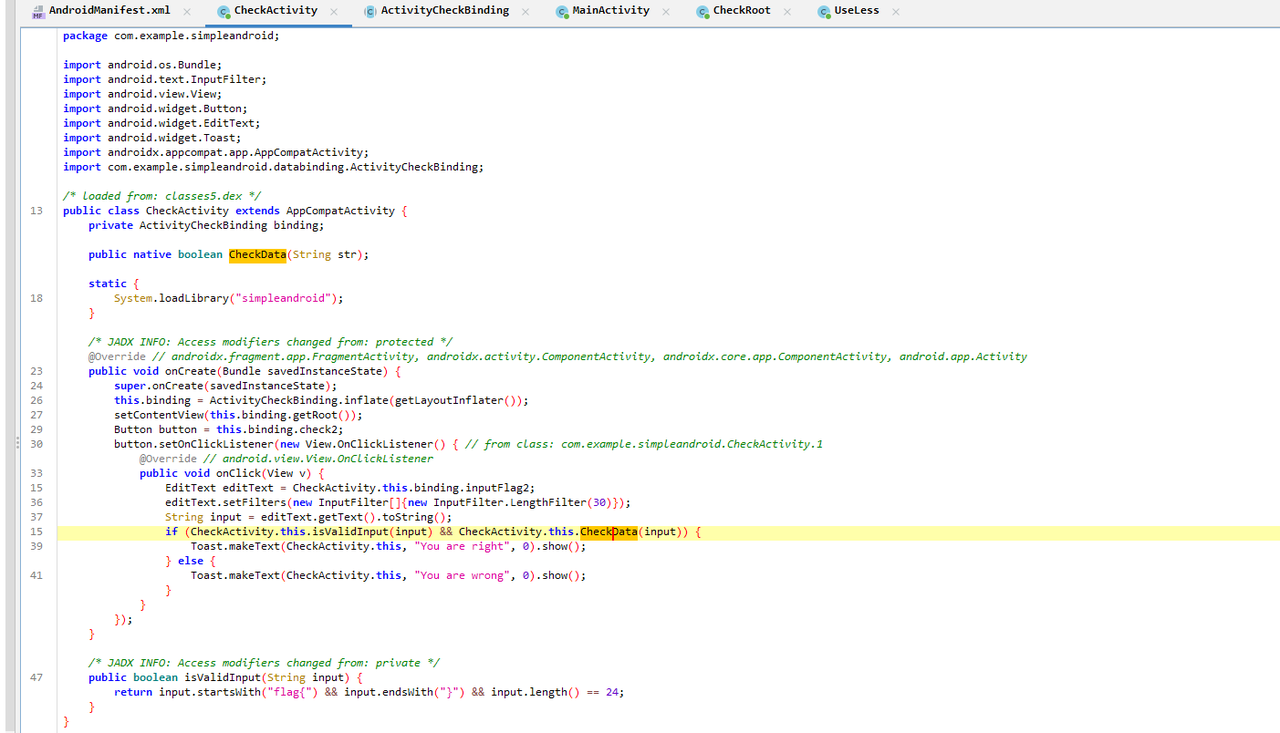Click line number 47 in the gutter
This screenshot has width=1280, height=733.
36,677
